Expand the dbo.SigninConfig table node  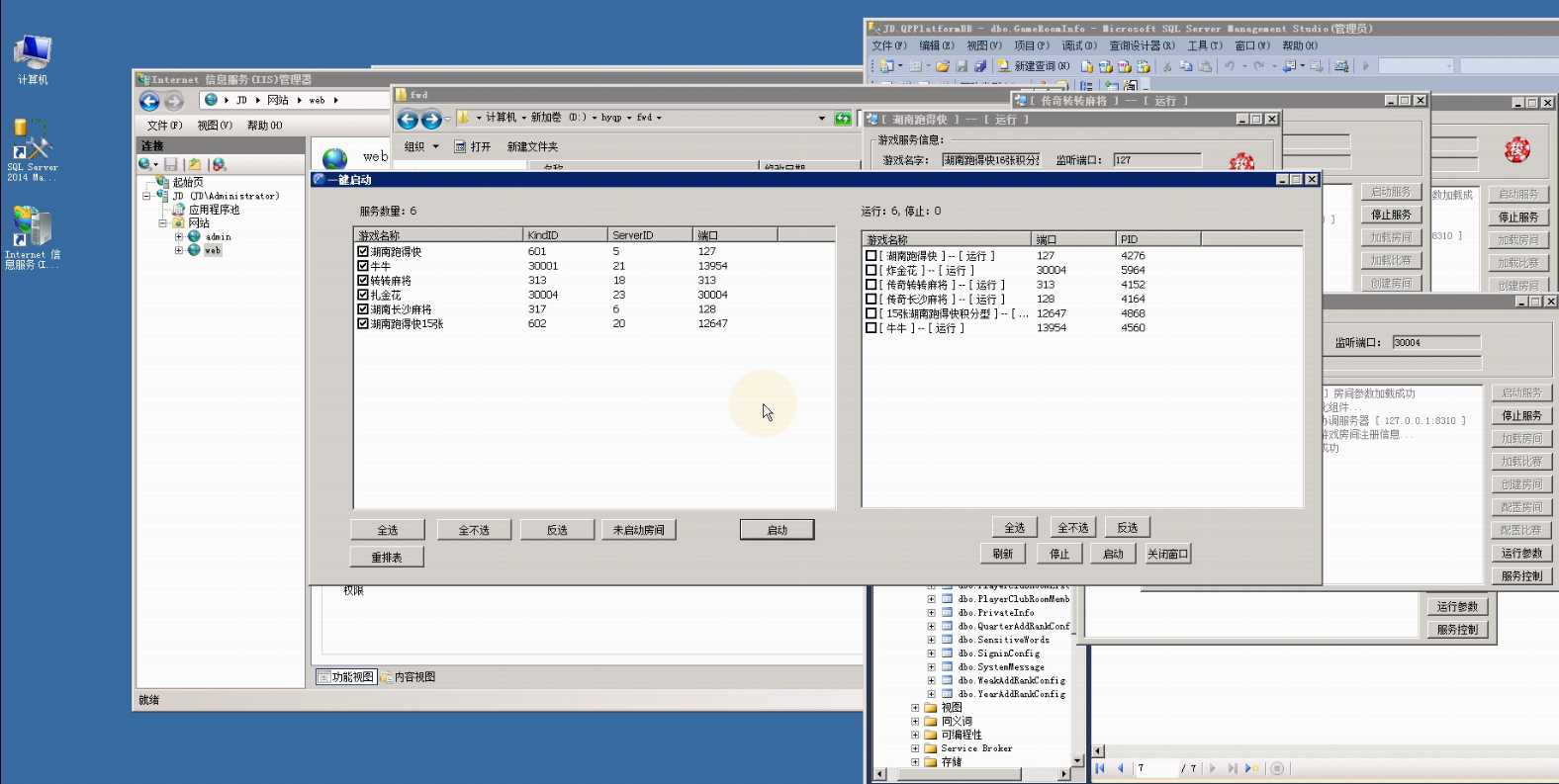pos(931,653)
